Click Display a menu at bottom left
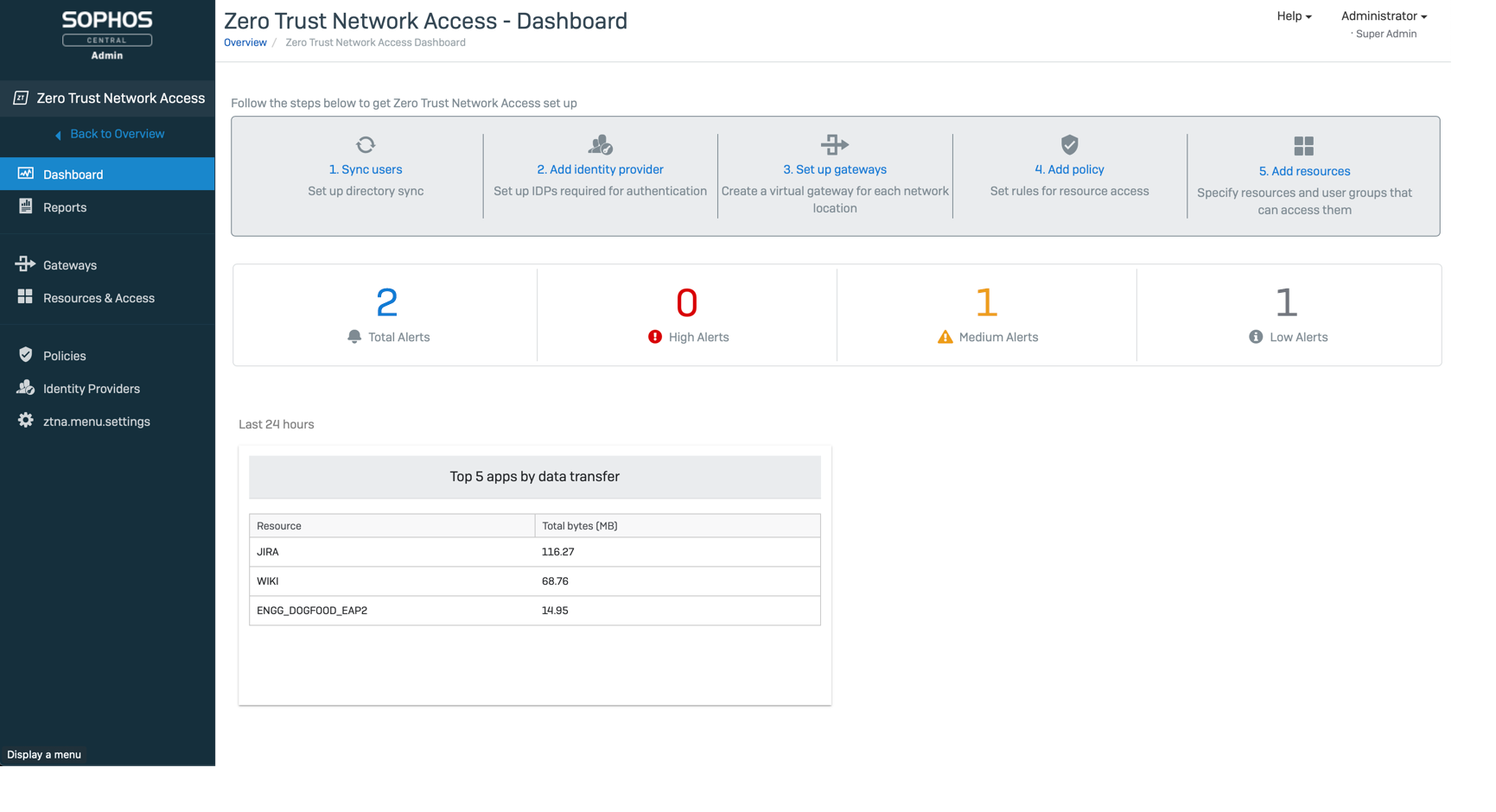This screenshot has width=1496, height=812. (44, 754)
